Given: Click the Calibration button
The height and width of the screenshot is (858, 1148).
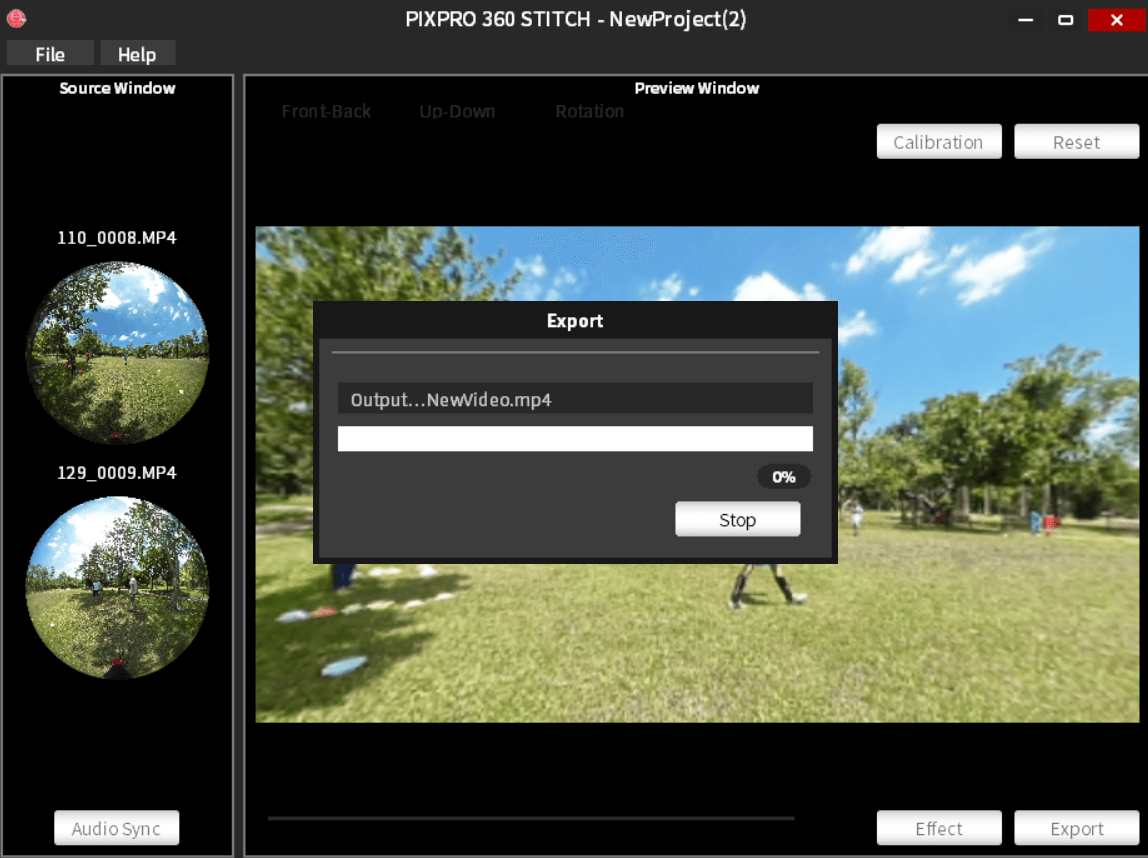Looking at the screenshot, I should coord(939,142).
